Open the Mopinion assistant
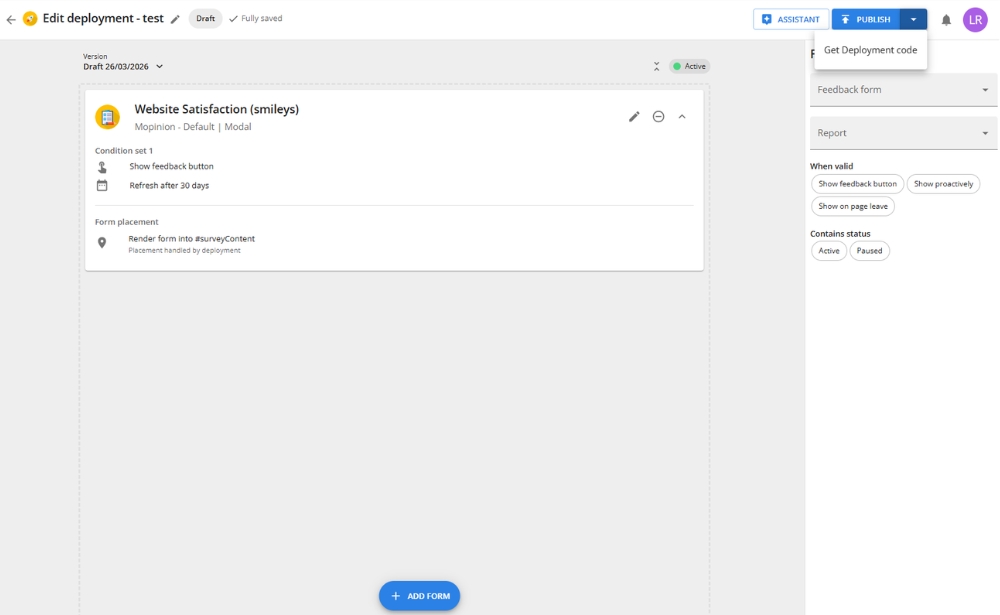Image resolution: width=1000 pixels, height=615 pixels. 790,18
